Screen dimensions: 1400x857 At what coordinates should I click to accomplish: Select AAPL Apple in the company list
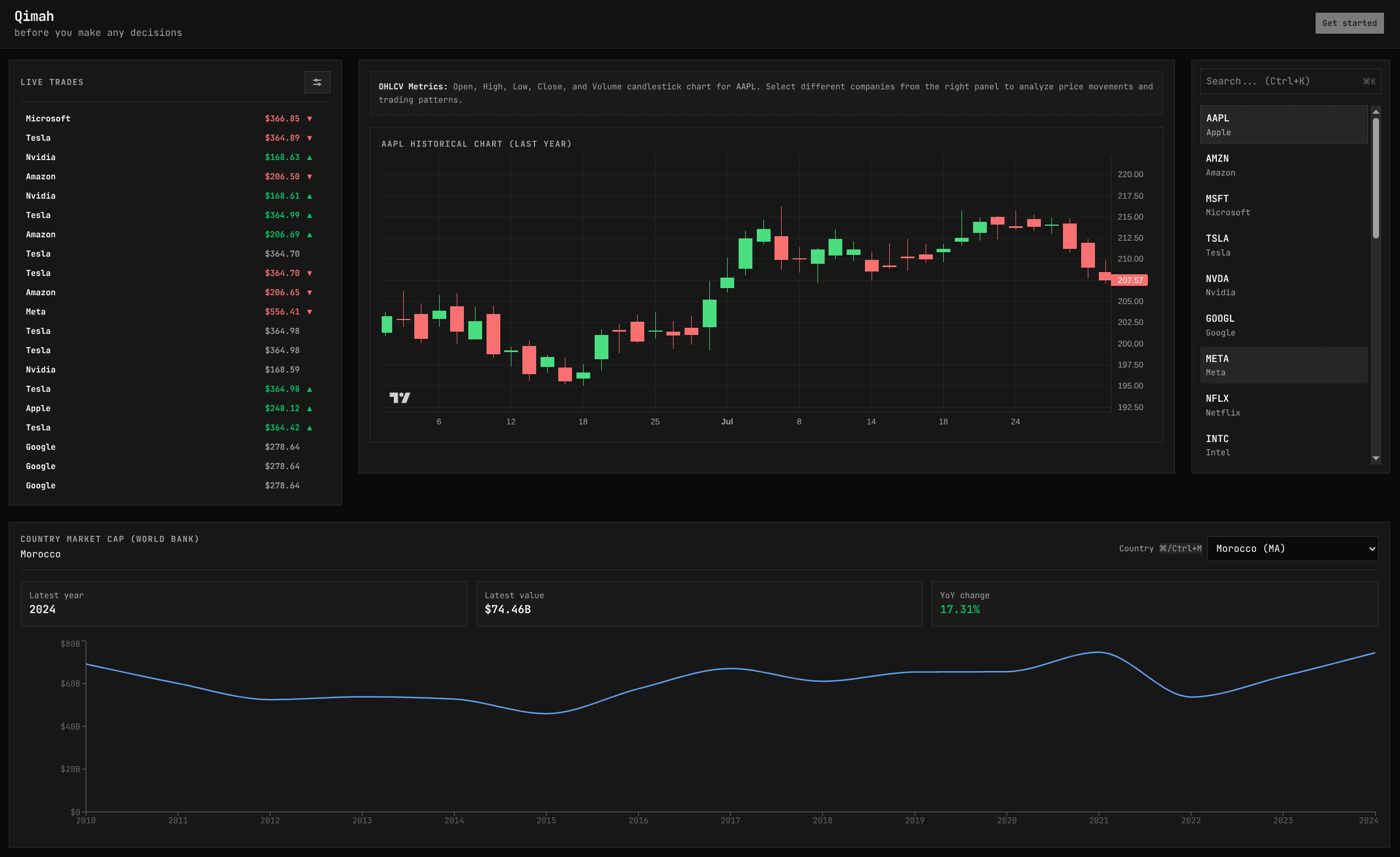tap(1284, 125)
